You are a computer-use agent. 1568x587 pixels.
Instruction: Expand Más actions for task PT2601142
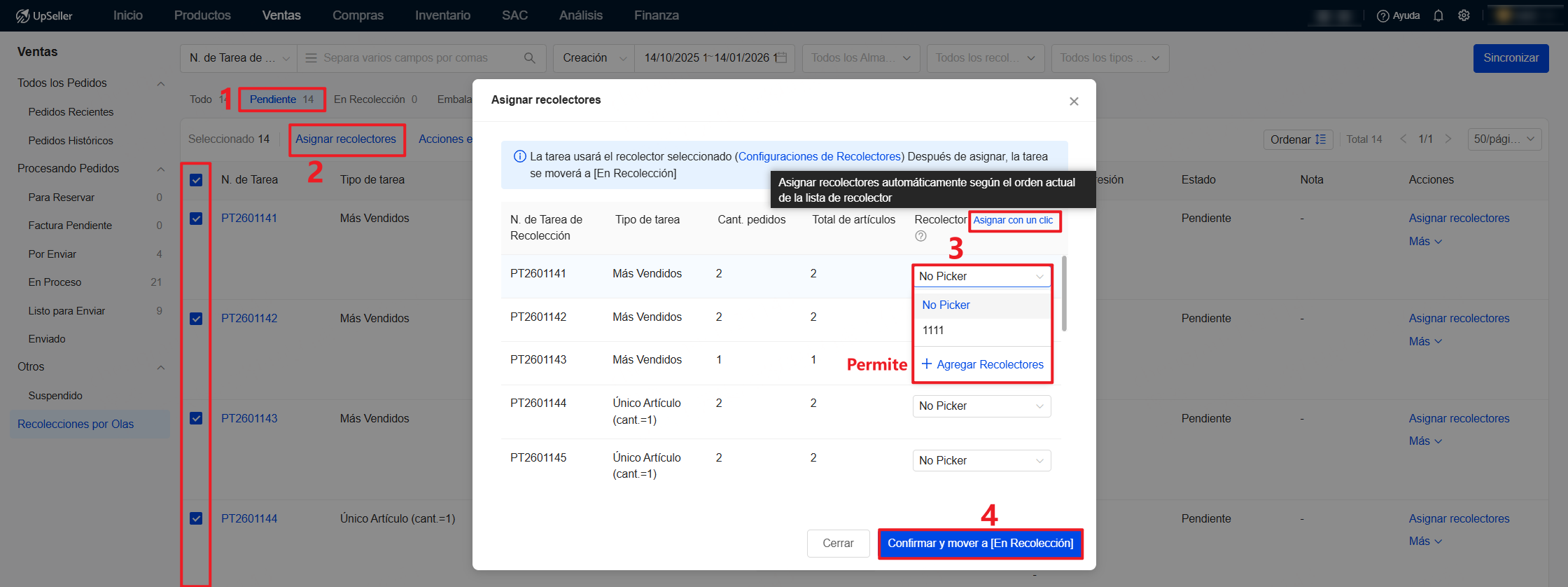pos(1425,342)
